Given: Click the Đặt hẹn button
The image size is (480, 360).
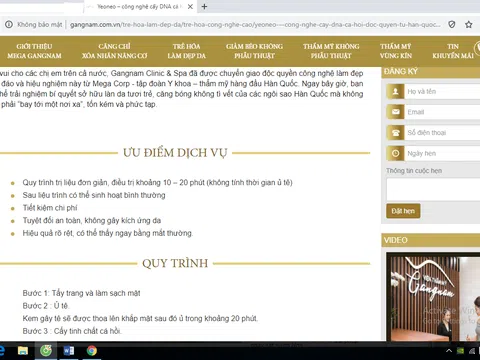Looking at the screenshot, I should 403,211.
